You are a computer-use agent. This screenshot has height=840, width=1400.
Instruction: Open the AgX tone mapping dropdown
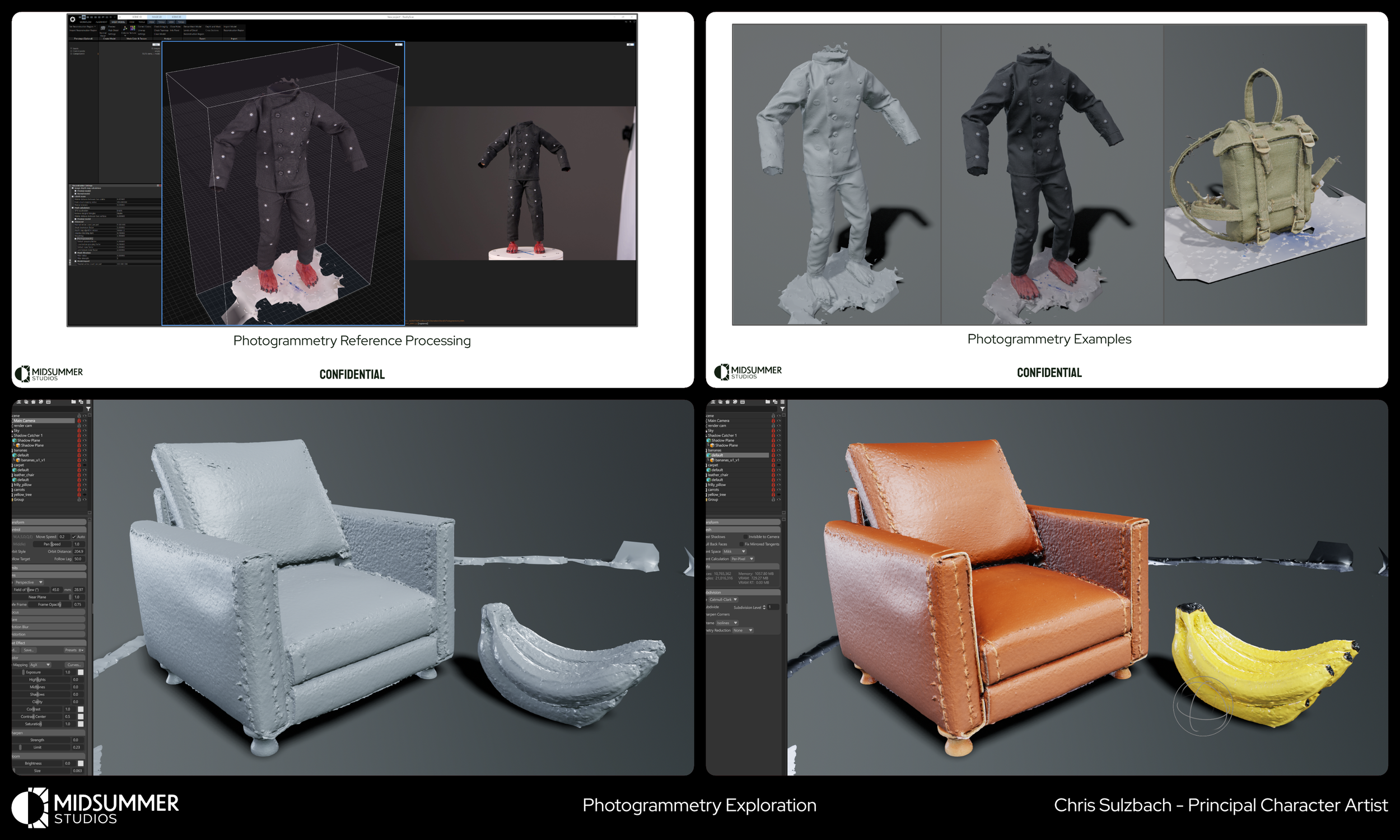(40, 665)
